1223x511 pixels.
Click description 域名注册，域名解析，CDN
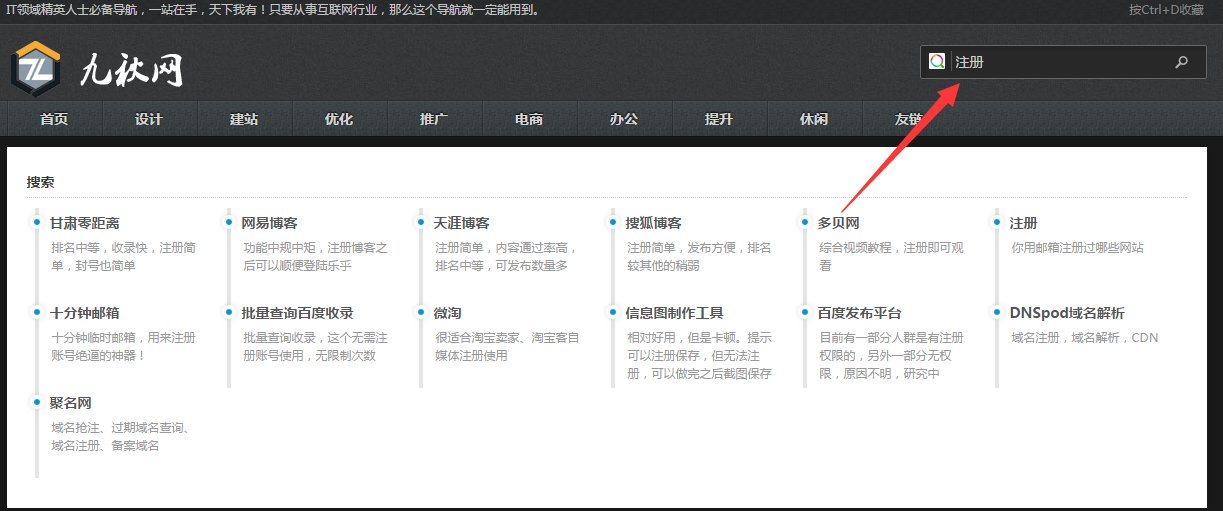[x=1085, y=337]
